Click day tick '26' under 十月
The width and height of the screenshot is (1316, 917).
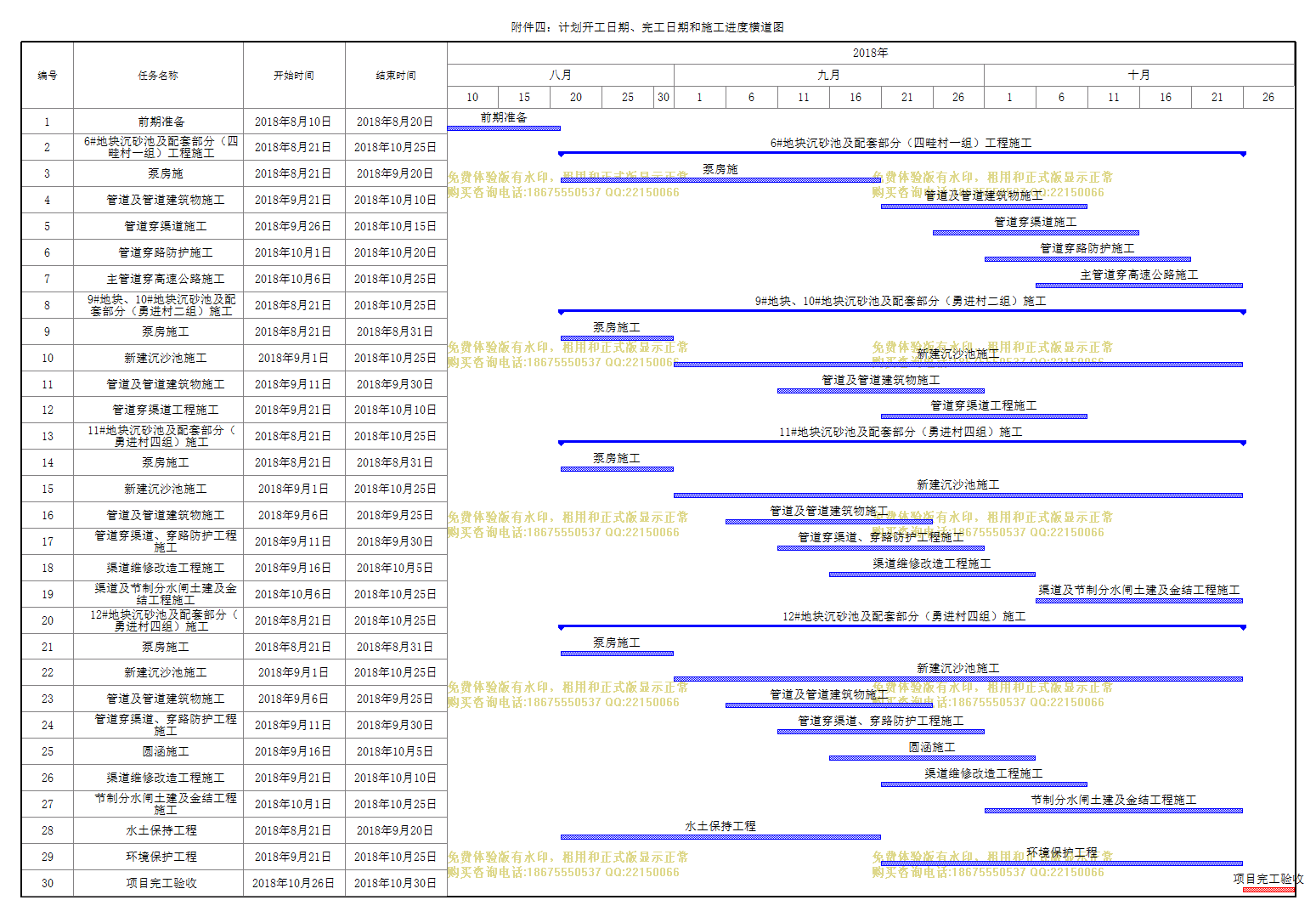pos(1268,97)
